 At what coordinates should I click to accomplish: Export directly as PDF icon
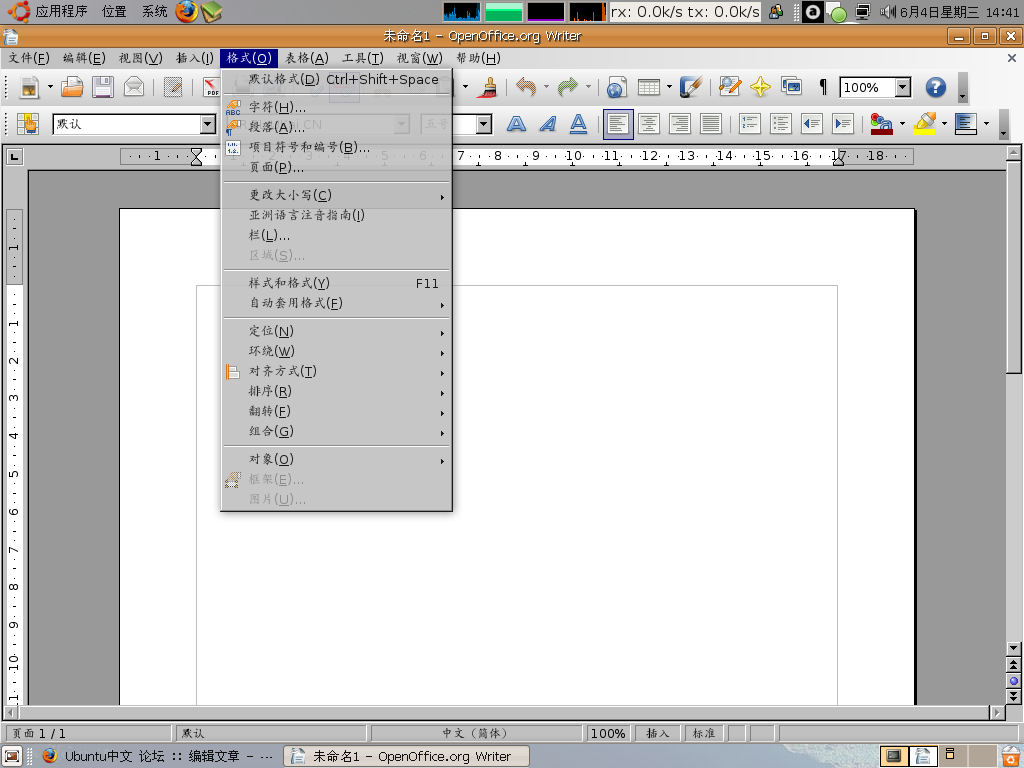point(211,87)
